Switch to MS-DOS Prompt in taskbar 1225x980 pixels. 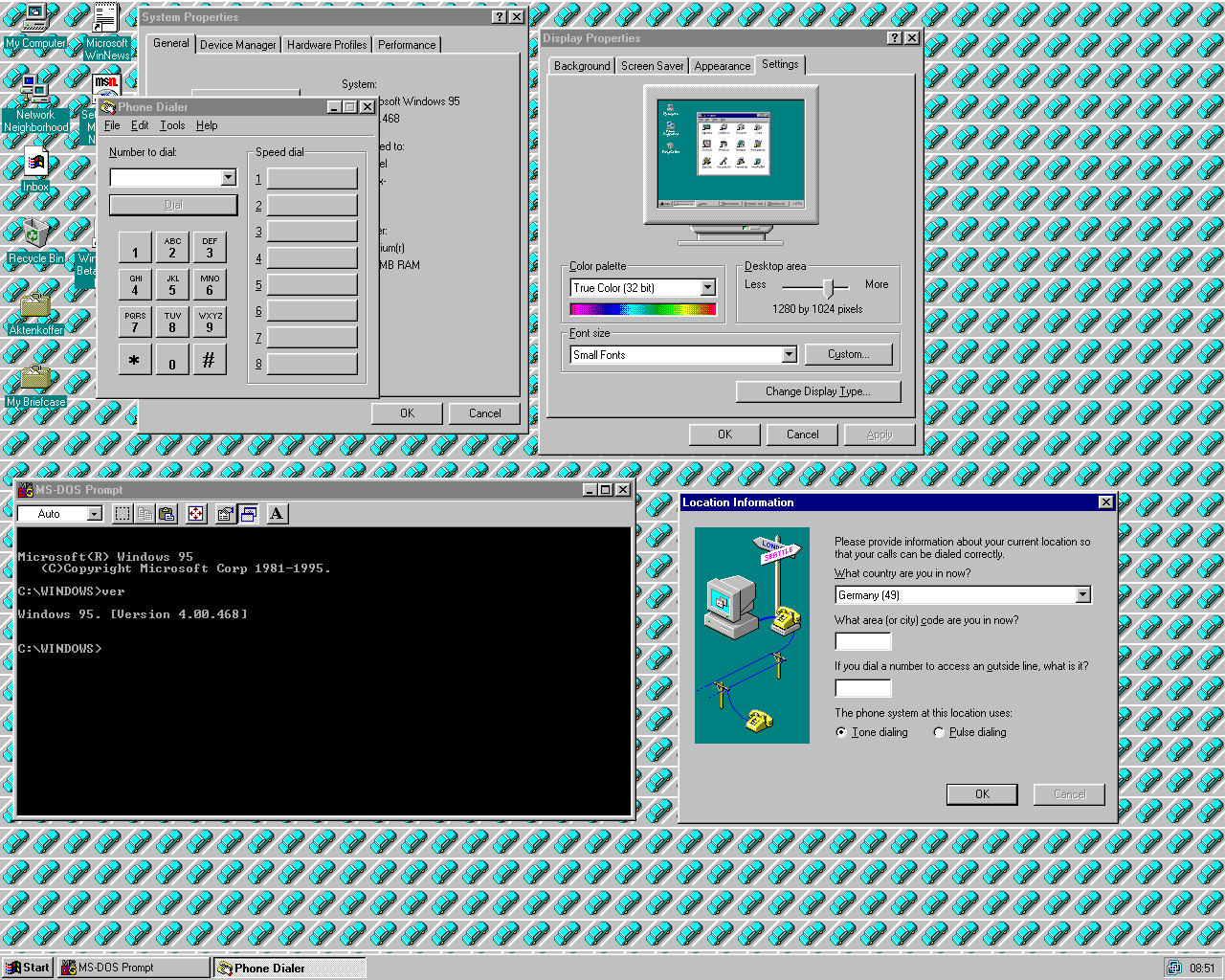coord(133,968)
